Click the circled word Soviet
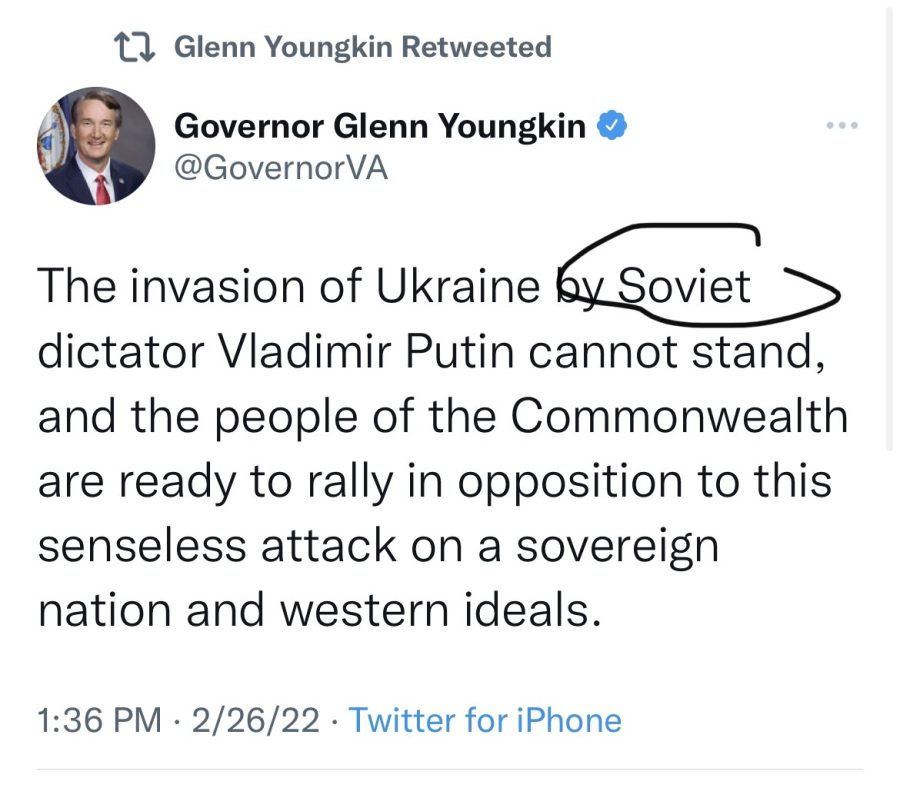This screenshot has height=798, width=900. [x=684, y=285]
